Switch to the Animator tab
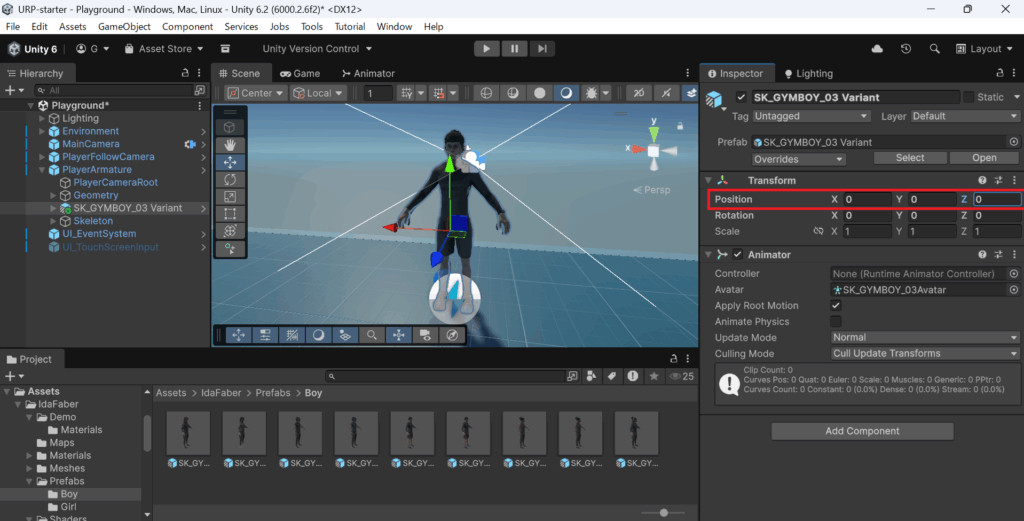1024x521 pixels. (x=367, y=73)
